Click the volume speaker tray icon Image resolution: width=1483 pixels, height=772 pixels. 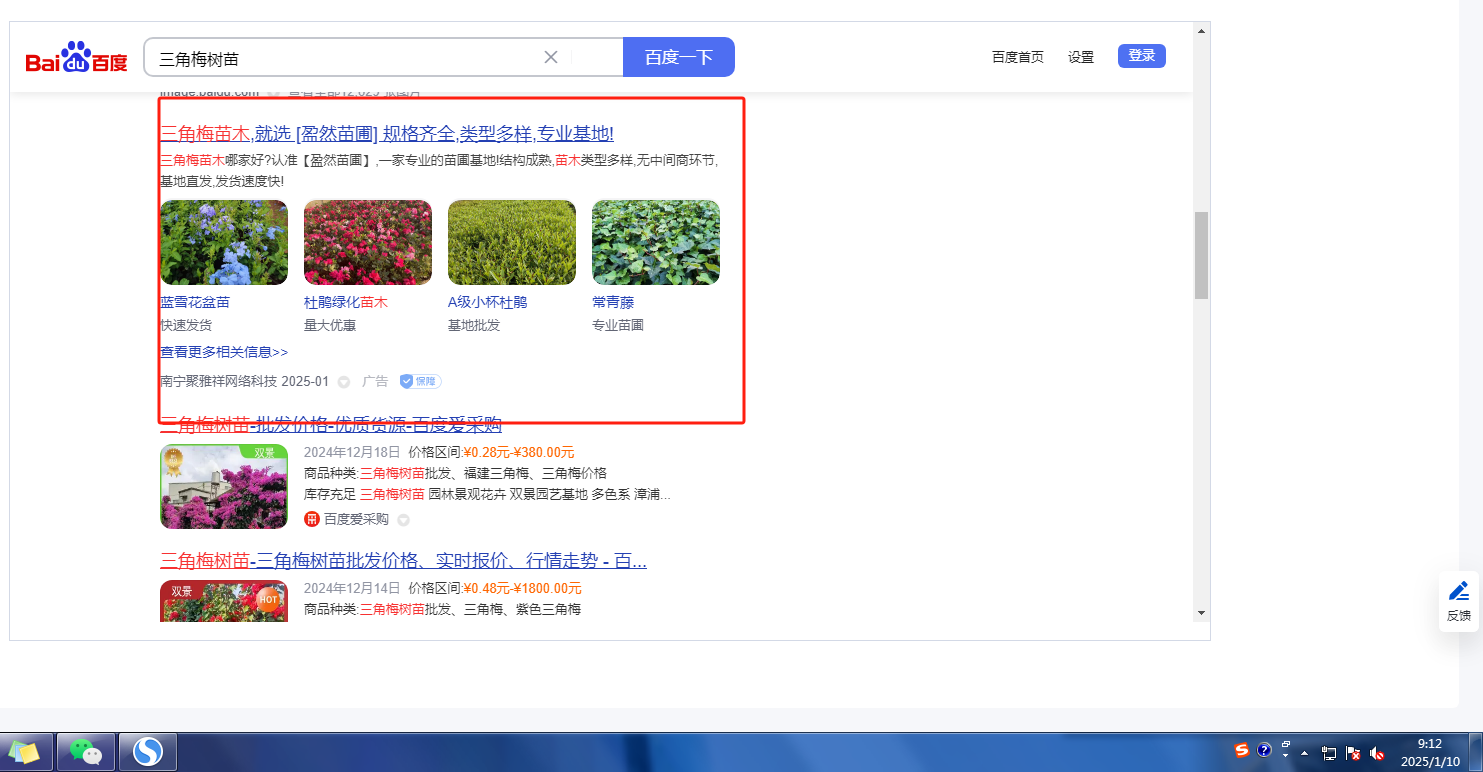point(1377,753)
